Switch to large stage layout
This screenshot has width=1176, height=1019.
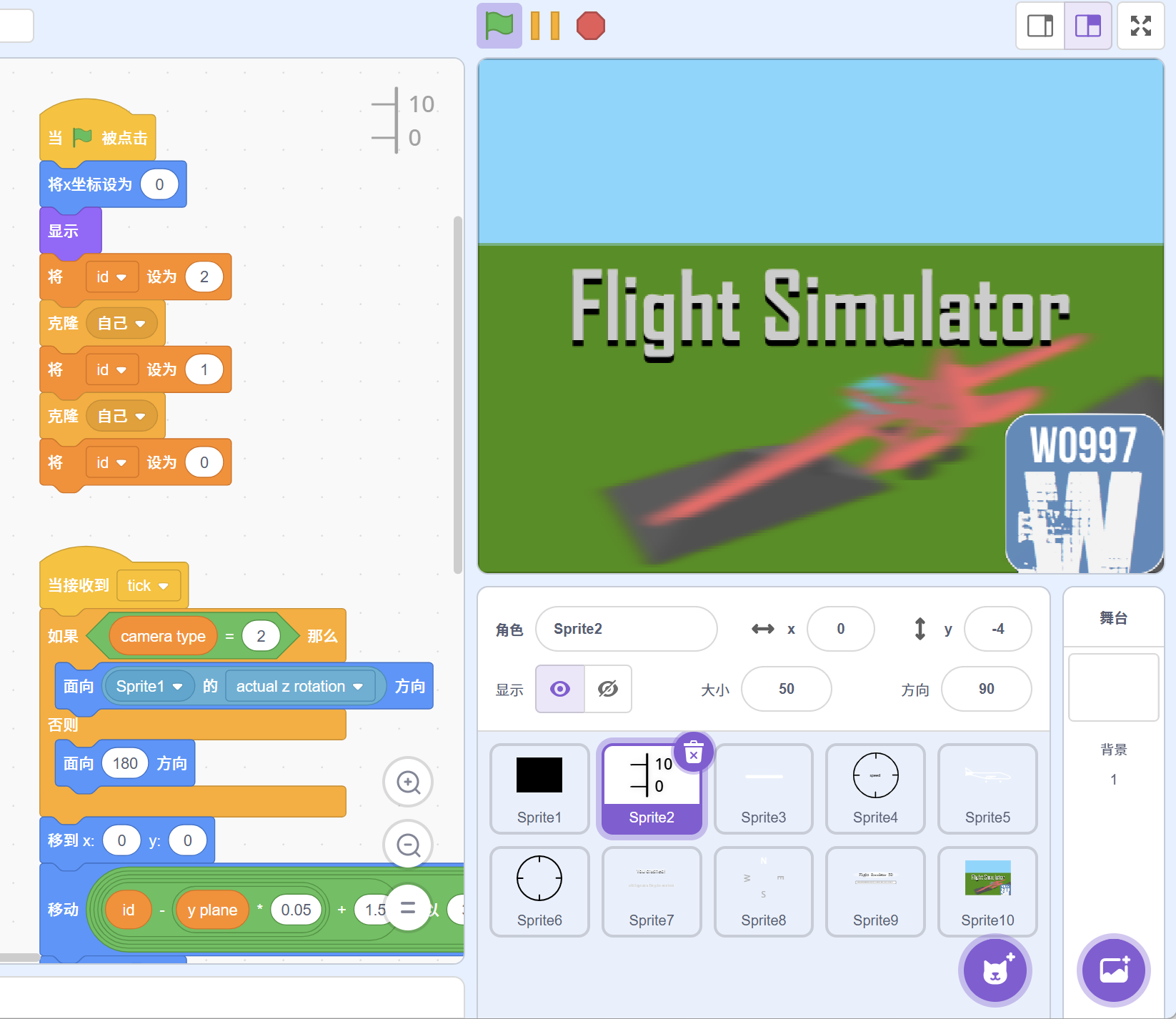coord(1087,26)
